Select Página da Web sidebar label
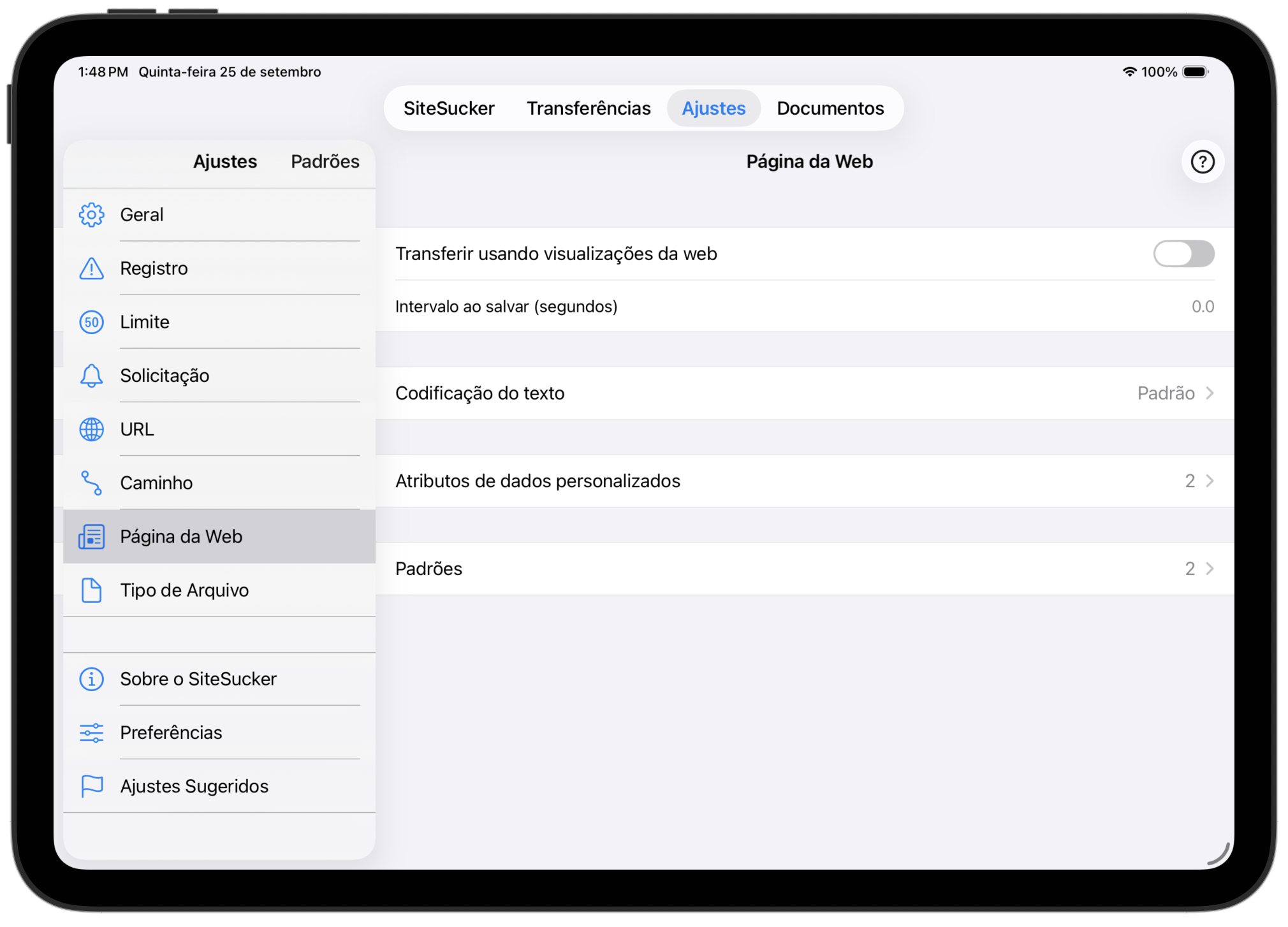 [181, 537]
